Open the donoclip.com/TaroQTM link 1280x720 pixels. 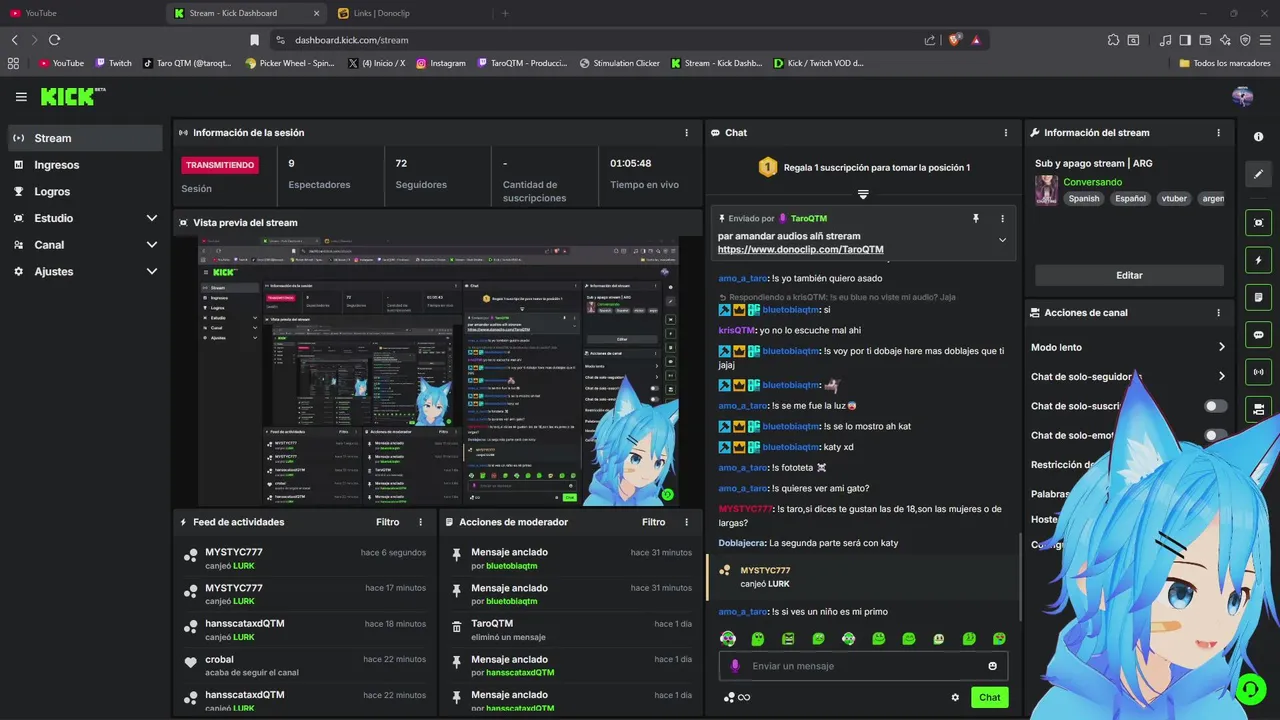tap(800, 249)
